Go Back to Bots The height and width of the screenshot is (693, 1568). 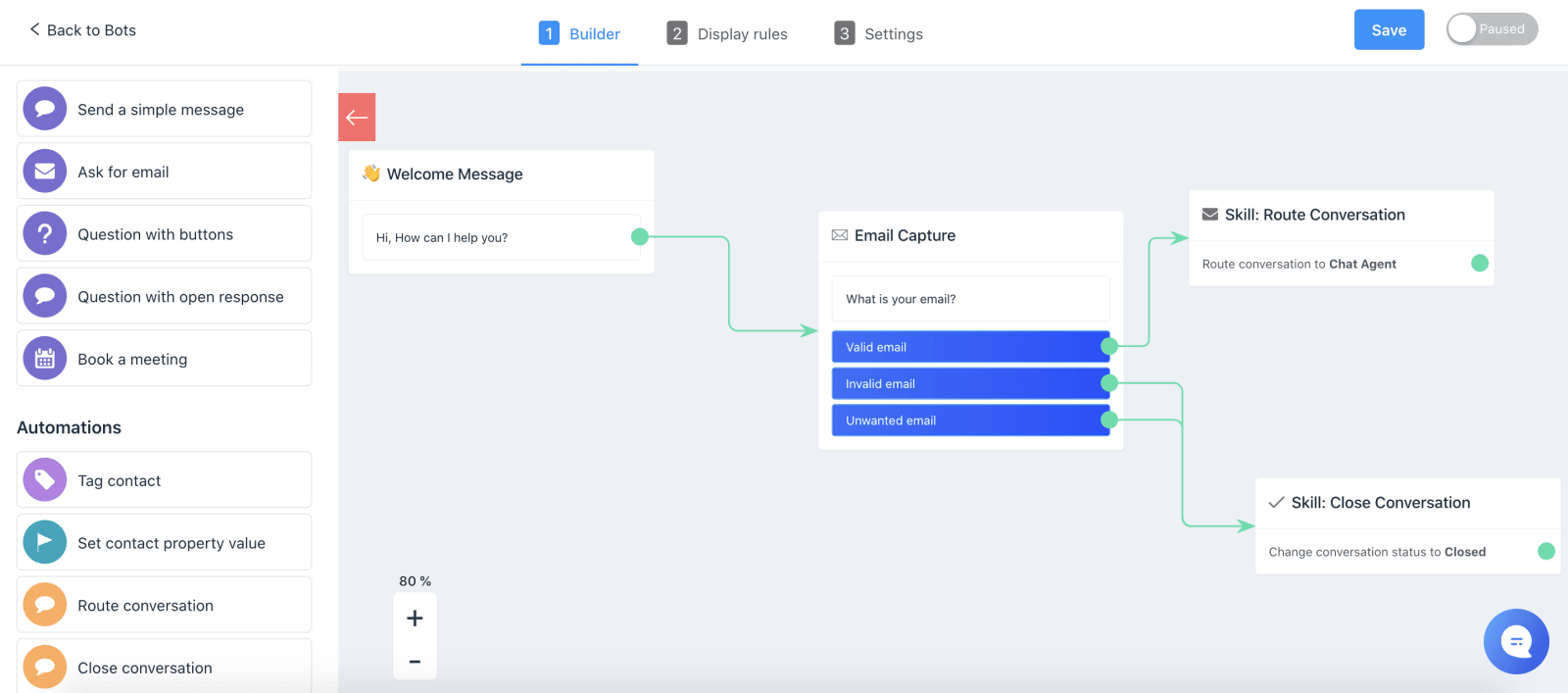pos(82,30)
